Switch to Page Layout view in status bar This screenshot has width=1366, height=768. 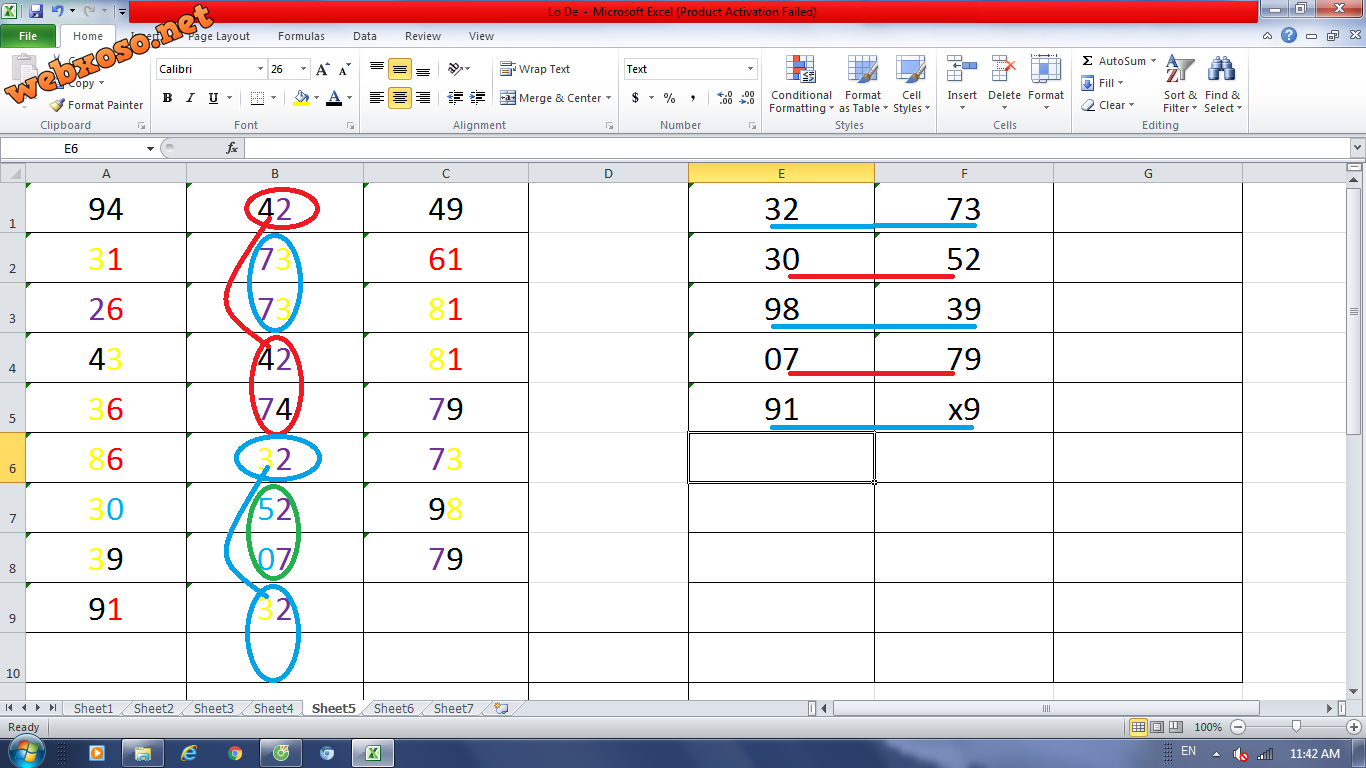point(1156,727)
